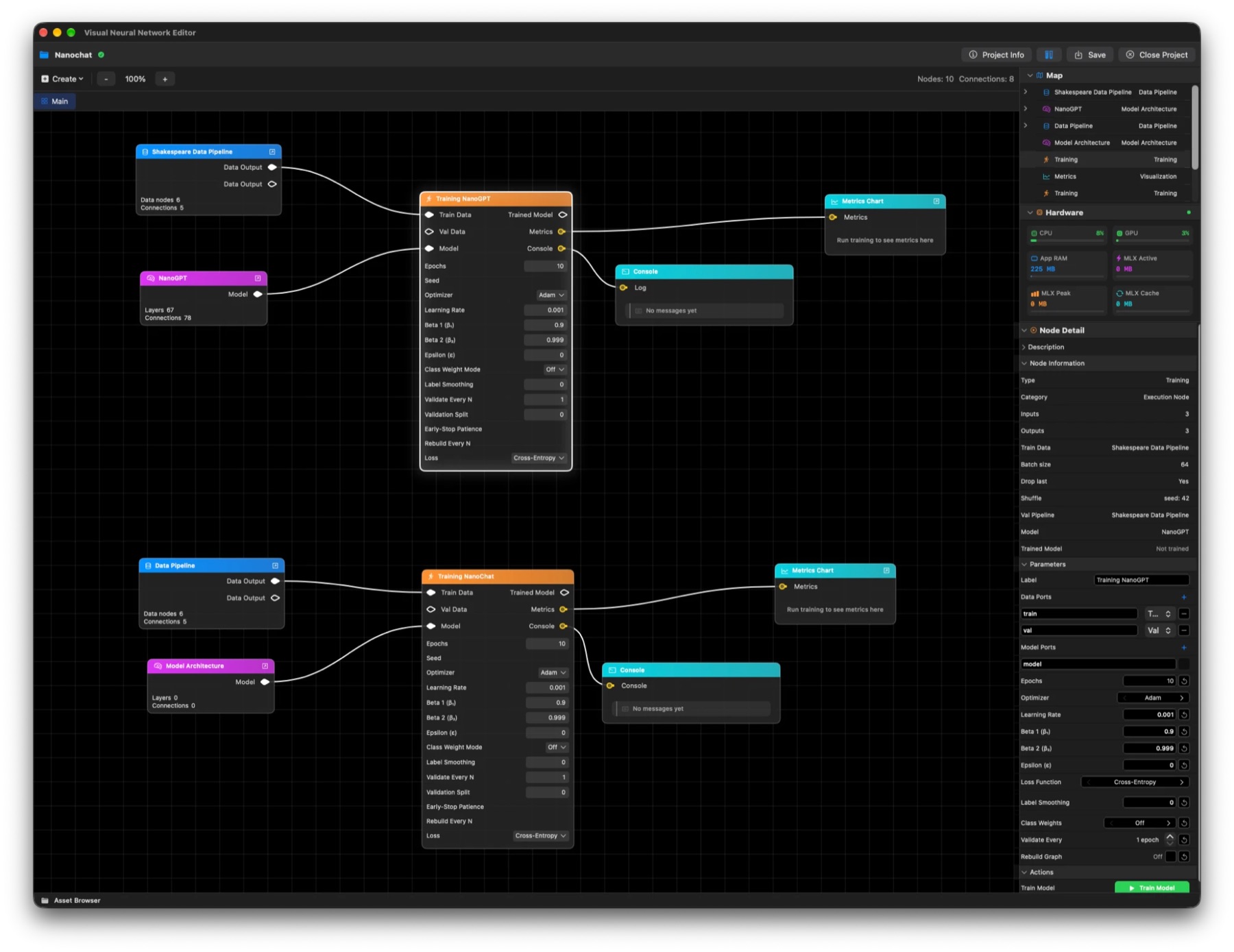Open the Create dropdown menu
Viewport: 1234px width, 952px height.
(62, 79)
